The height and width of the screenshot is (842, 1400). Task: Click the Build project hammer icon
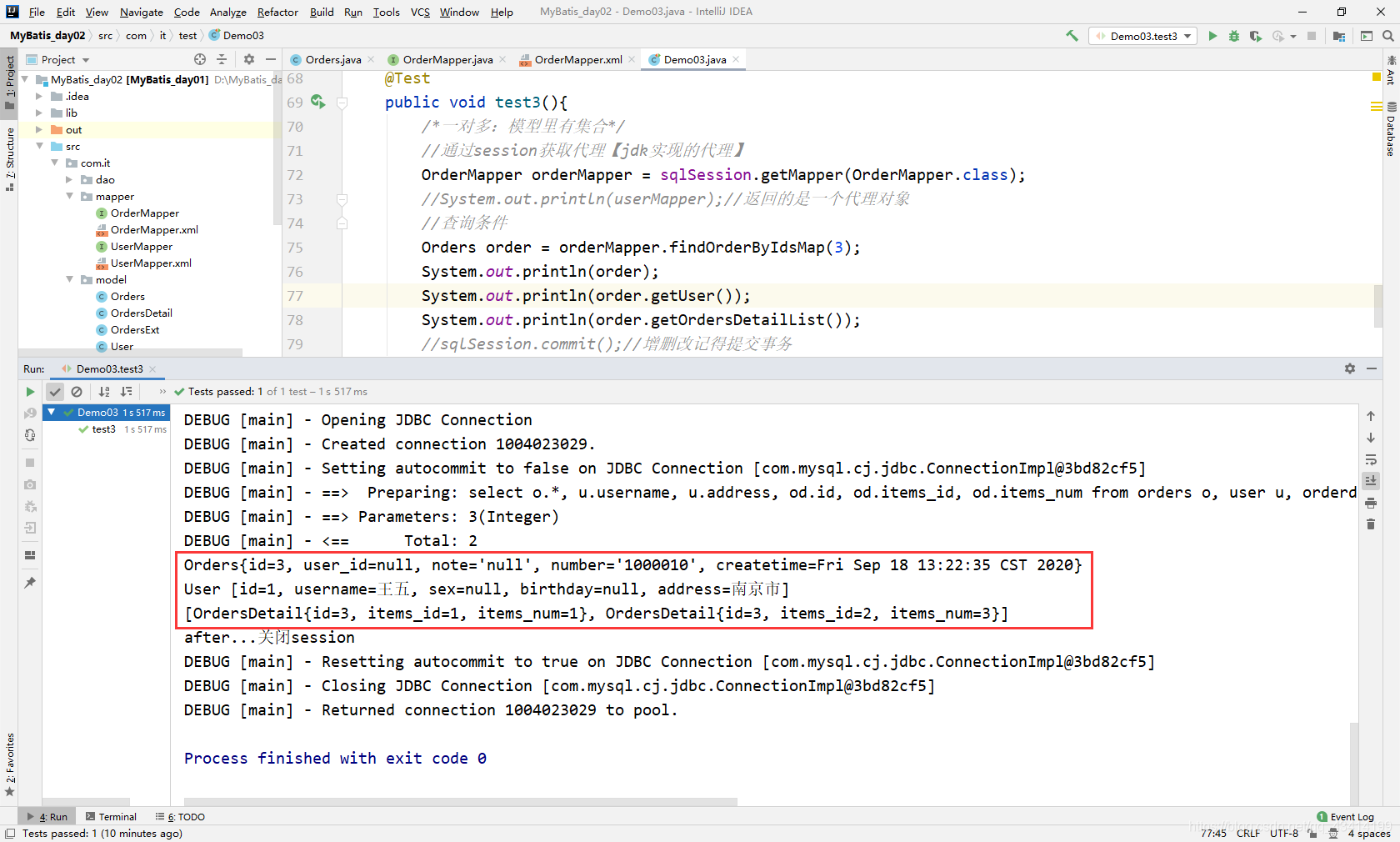coord(1072,36)
